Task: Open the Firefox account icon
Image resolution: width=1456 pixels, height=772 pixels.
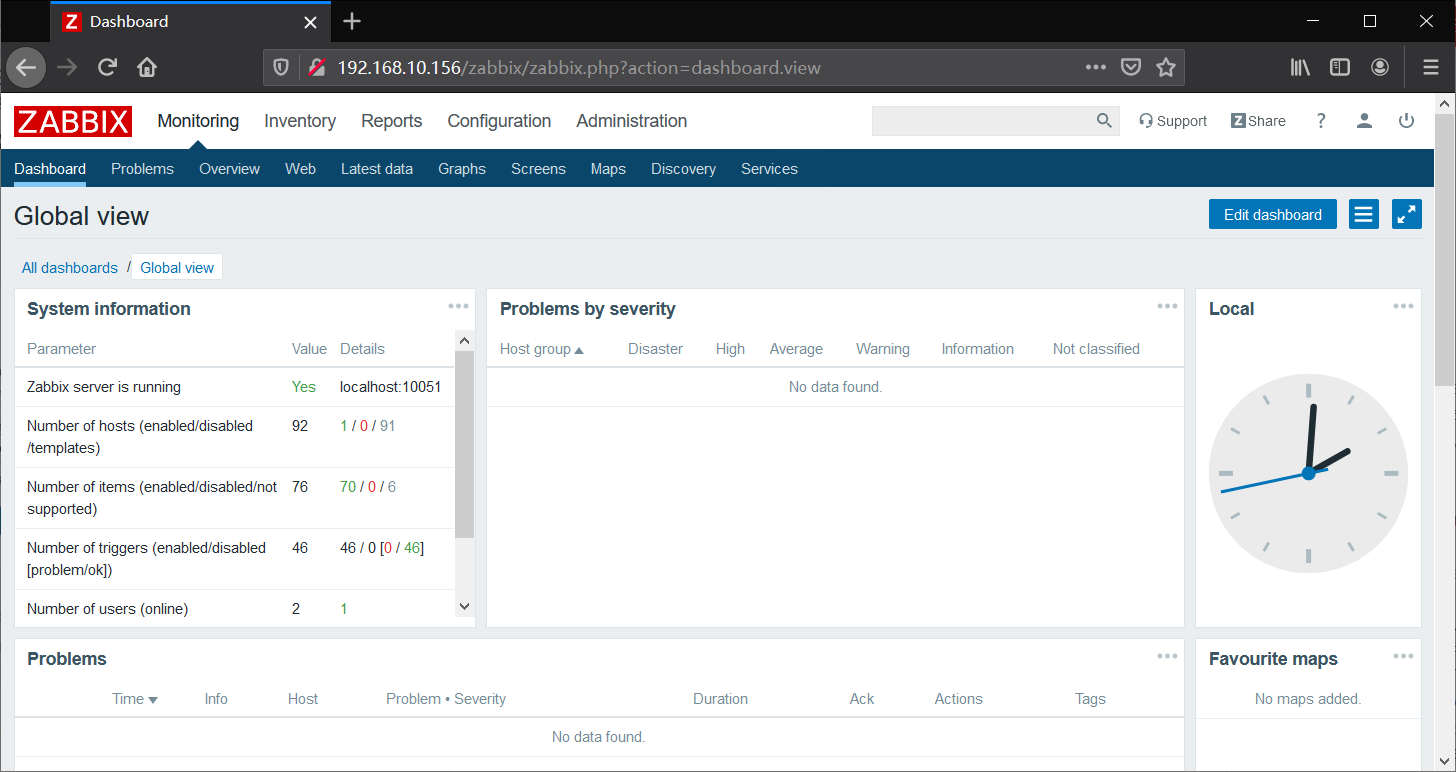Action: click(x=1380, y=68)
